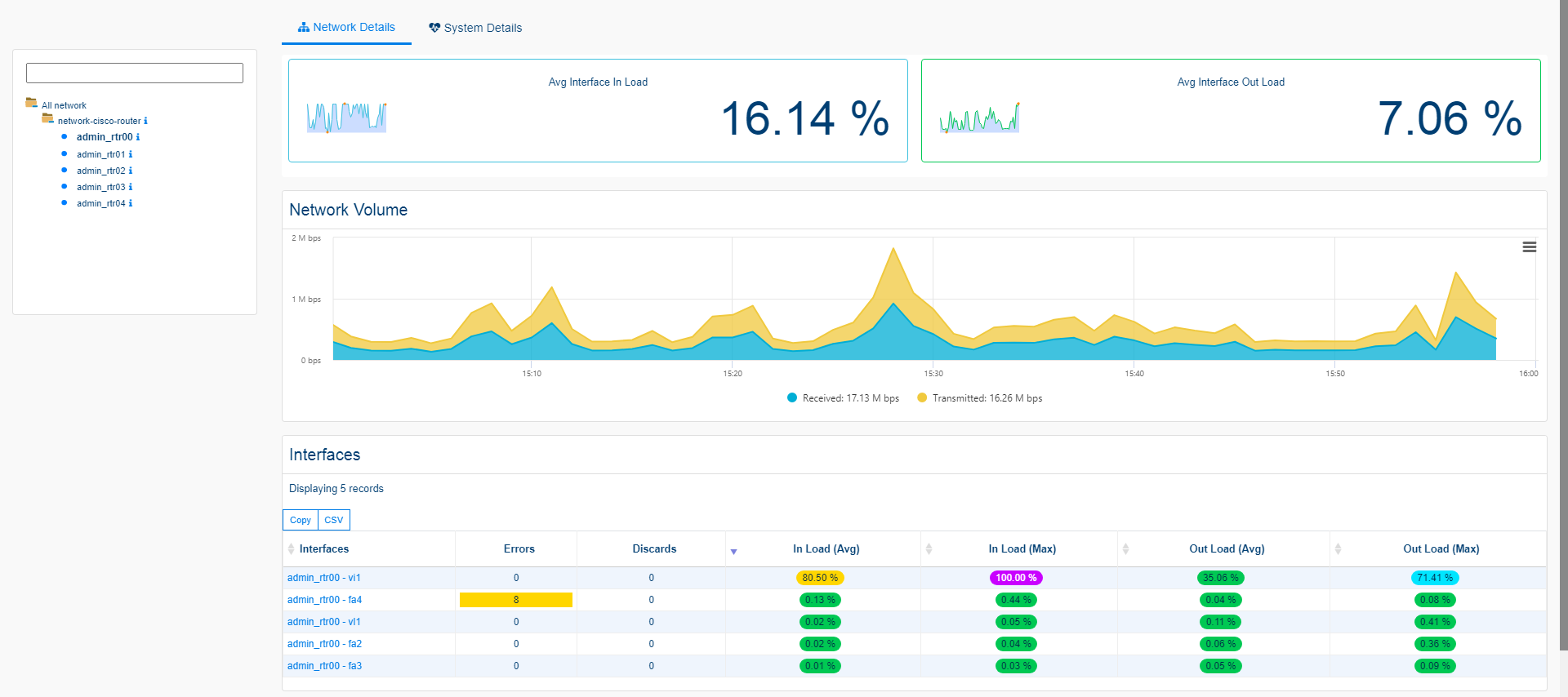Click info icon beside admin_rtr03
The width and height of the screenshot is (1568, 697).
[x=131, y=187]
